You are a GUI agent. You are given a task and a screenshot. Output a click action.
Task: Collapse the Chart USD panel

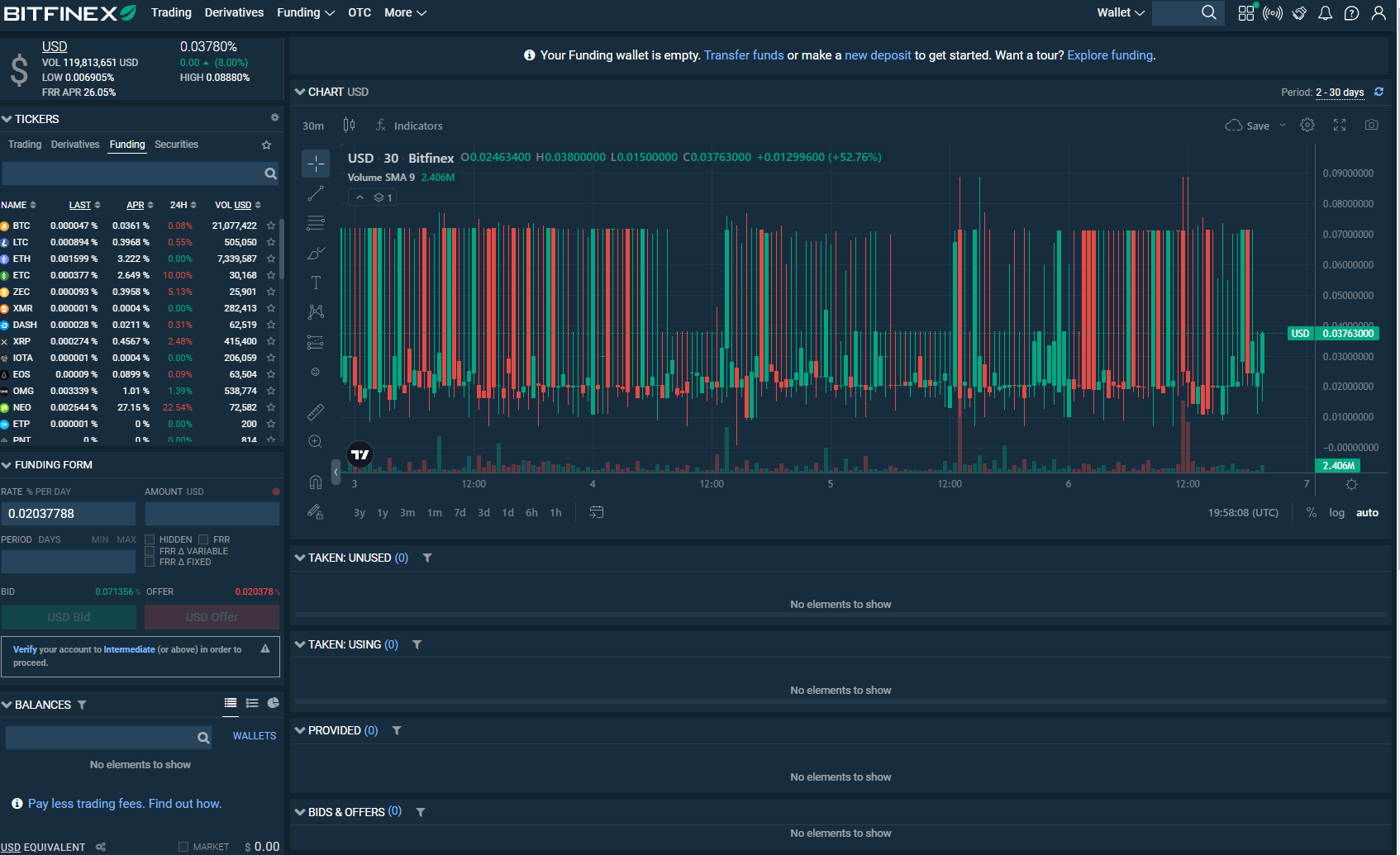click(300, 92)
